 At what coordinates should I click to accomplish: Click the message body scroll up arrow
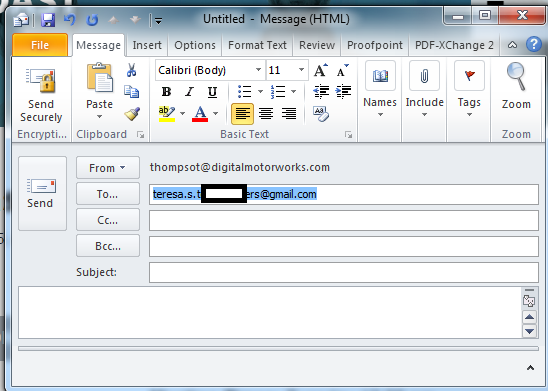[529, 317]
